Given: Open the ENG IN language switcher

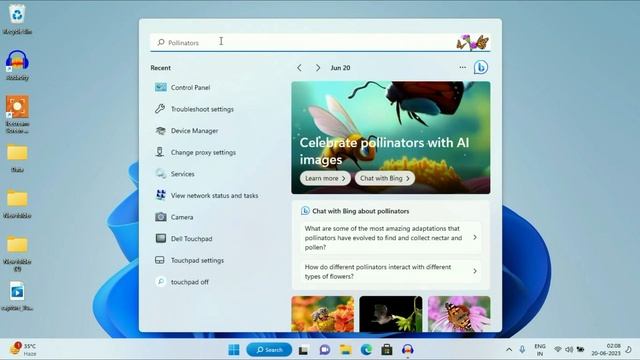Looking at the screenshot, I should pos(540,350).
